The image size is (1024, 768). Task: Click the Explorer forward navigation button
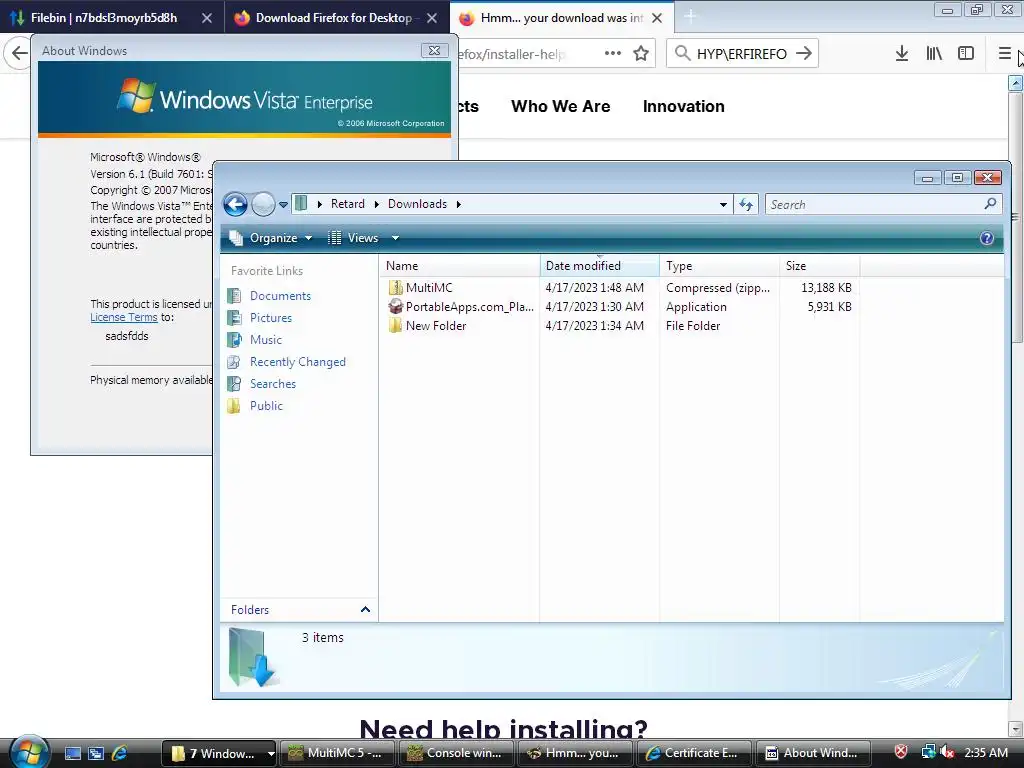tap(263, 204)
